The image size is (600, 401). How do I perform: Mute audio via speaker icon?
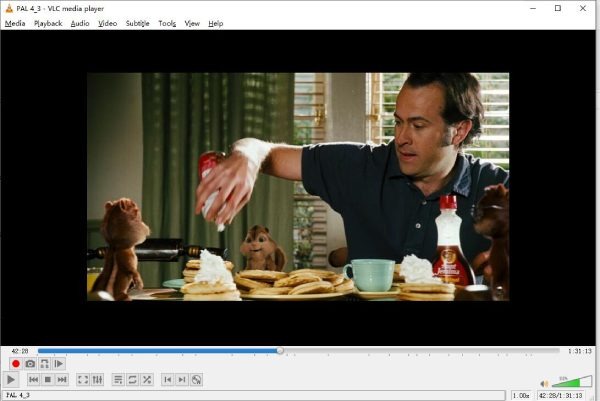(x=544, y=383)
